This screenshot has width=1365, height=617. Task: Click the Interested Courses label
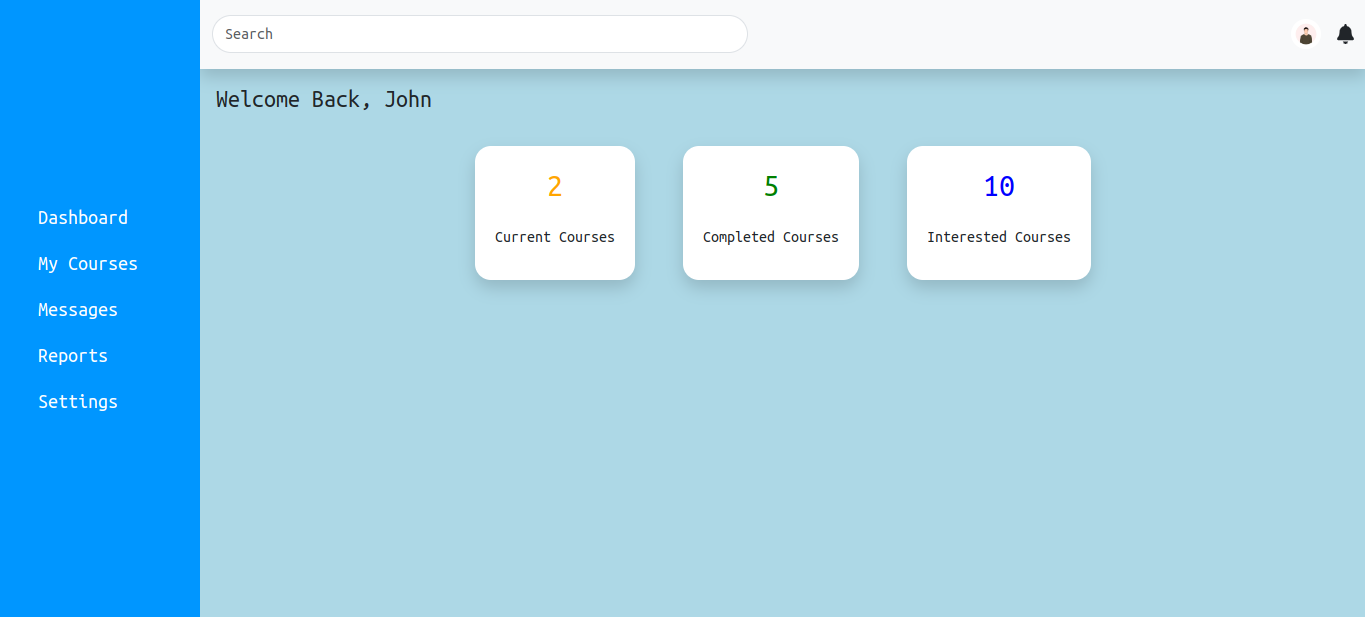[999, 237]
